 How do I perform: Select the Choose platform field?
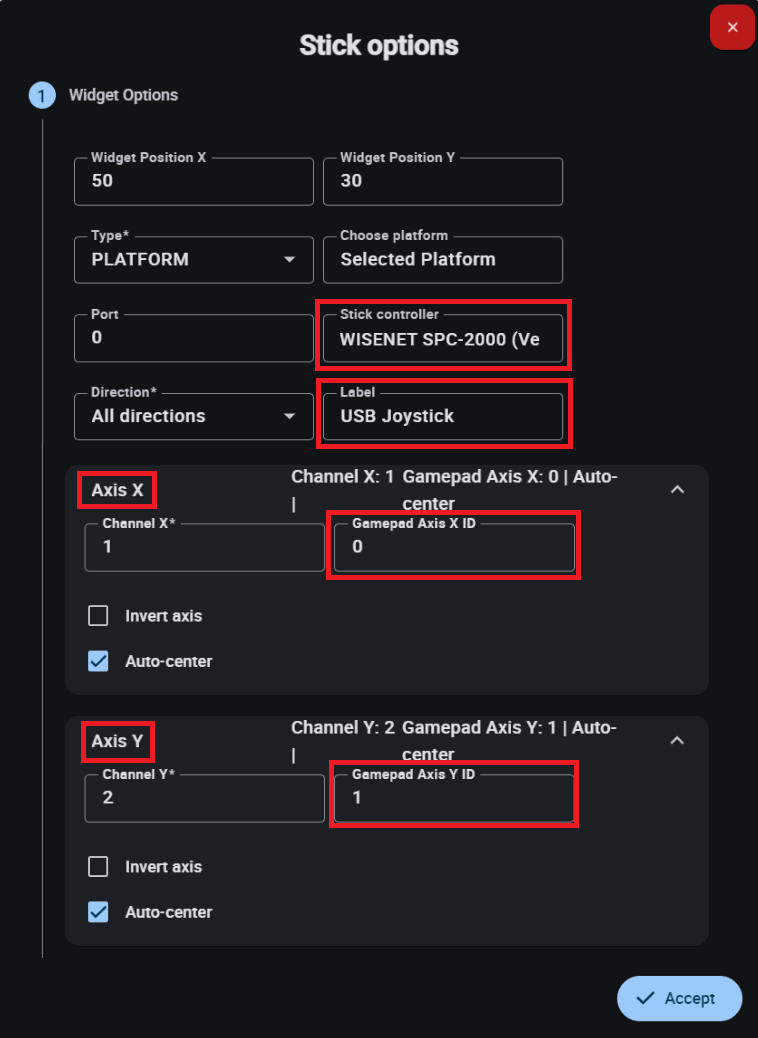(x=442, y=260)
